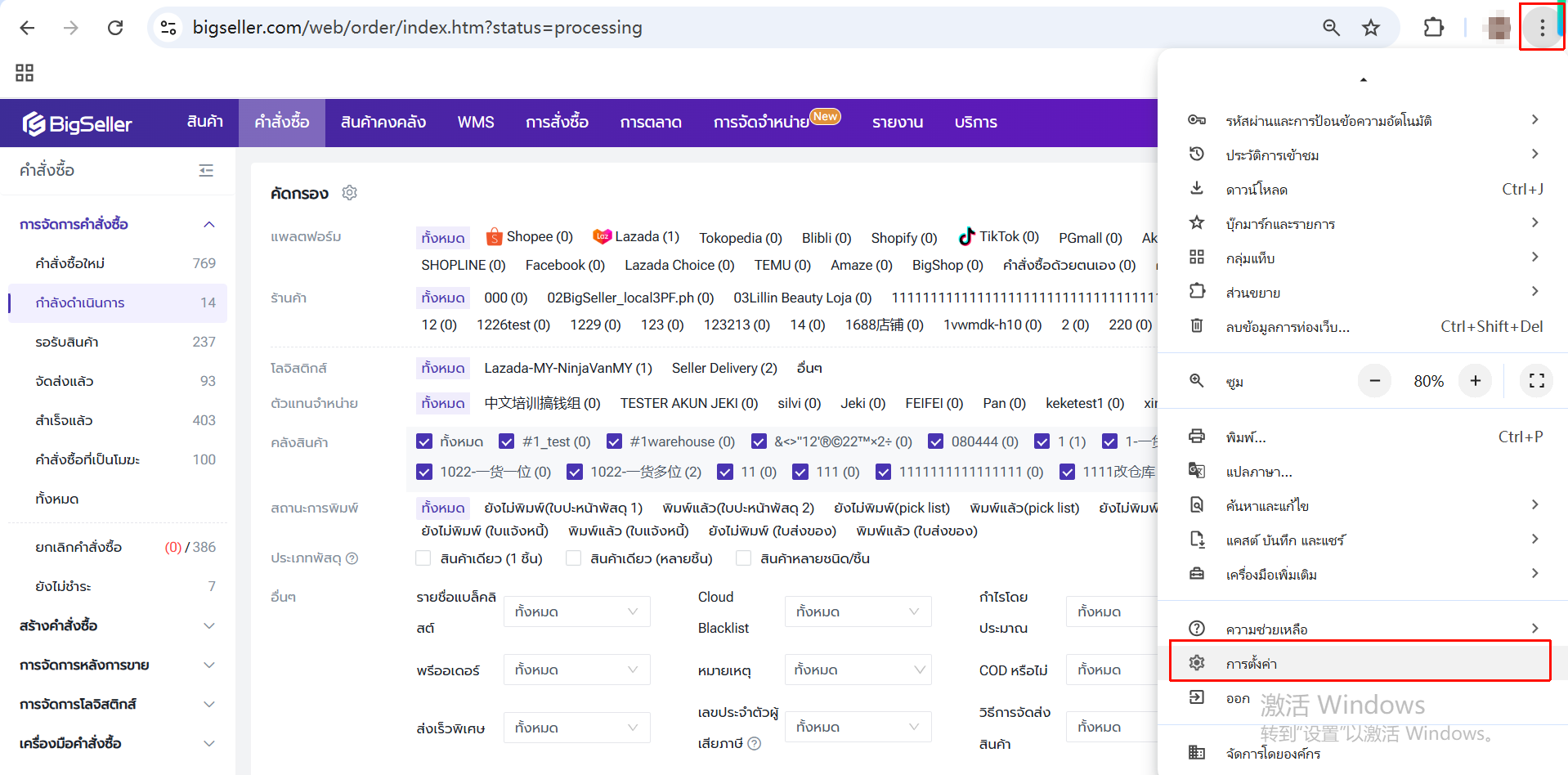Go back with the browser back arrow
The width and height of the screenshot is (1568, 775).
coord(27,28)
